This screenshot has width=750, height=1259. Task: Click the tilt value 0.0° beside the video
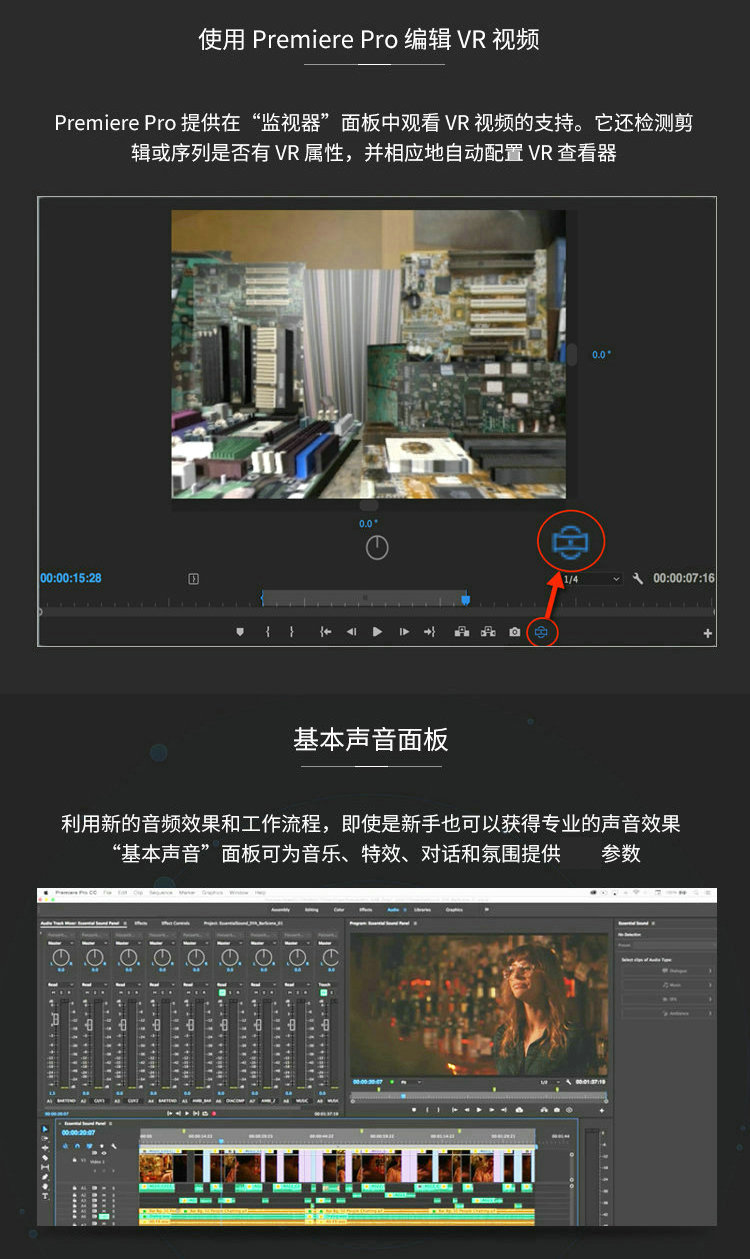click(600, 355)
